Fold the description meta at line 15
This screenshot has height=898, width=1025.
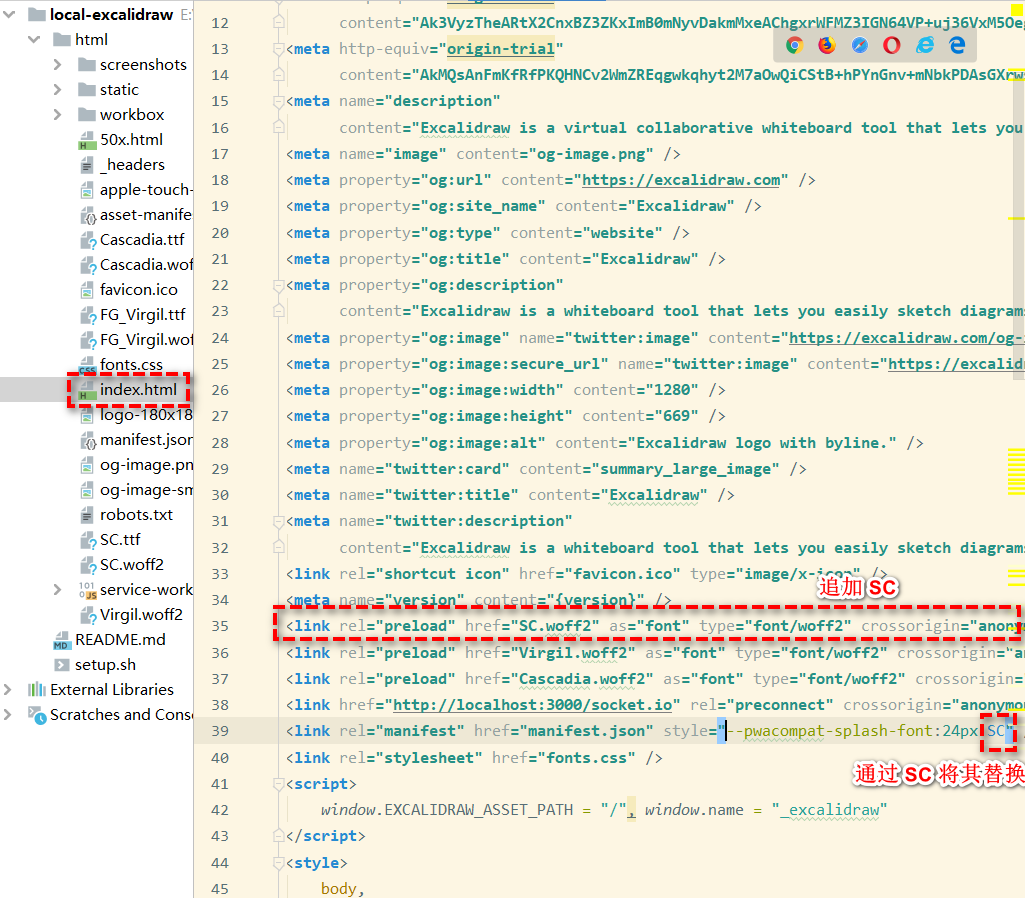tap(279, 101)
